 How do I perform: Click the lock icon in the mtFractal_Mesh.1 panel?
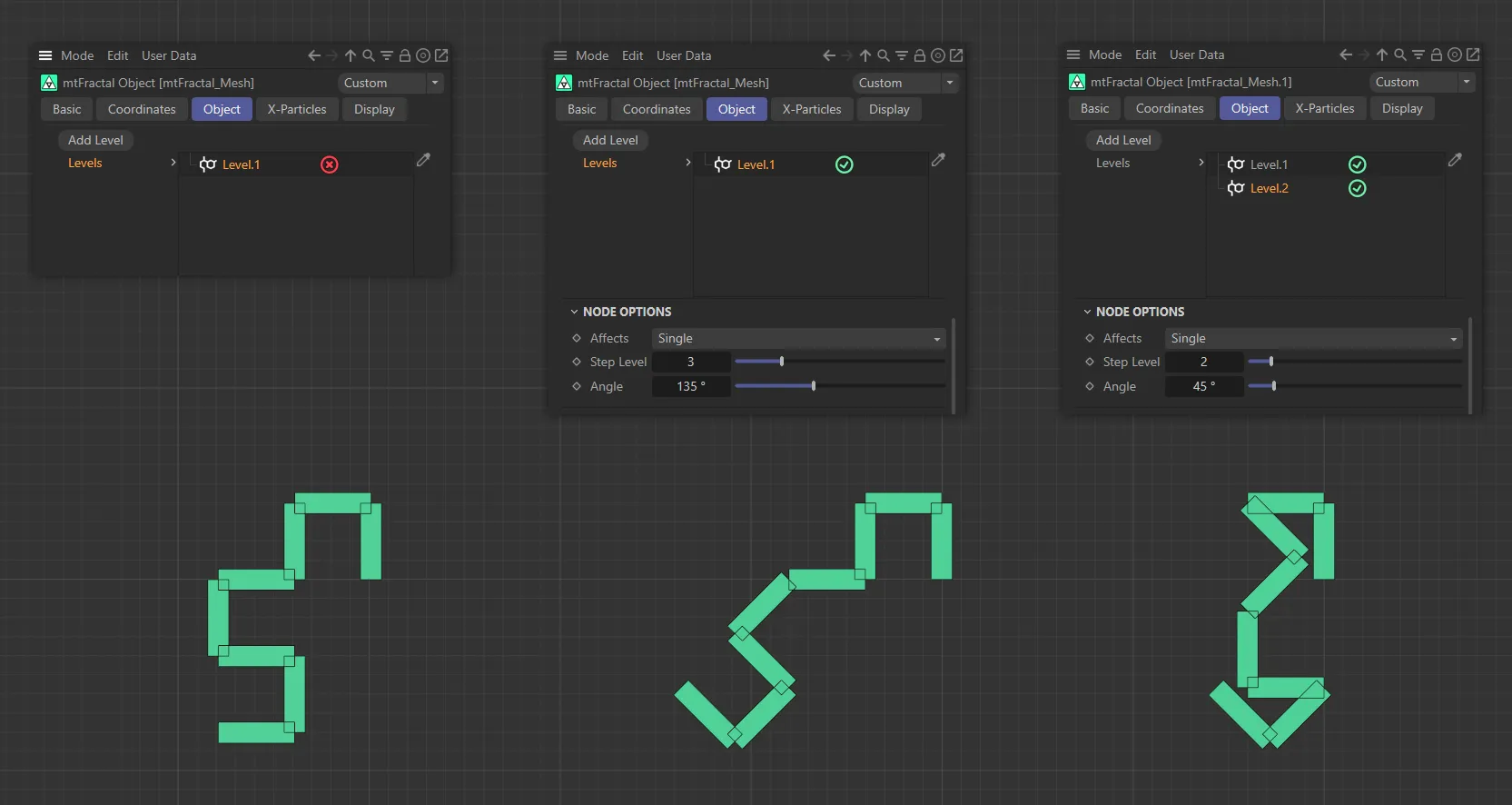pos(1436,55)
